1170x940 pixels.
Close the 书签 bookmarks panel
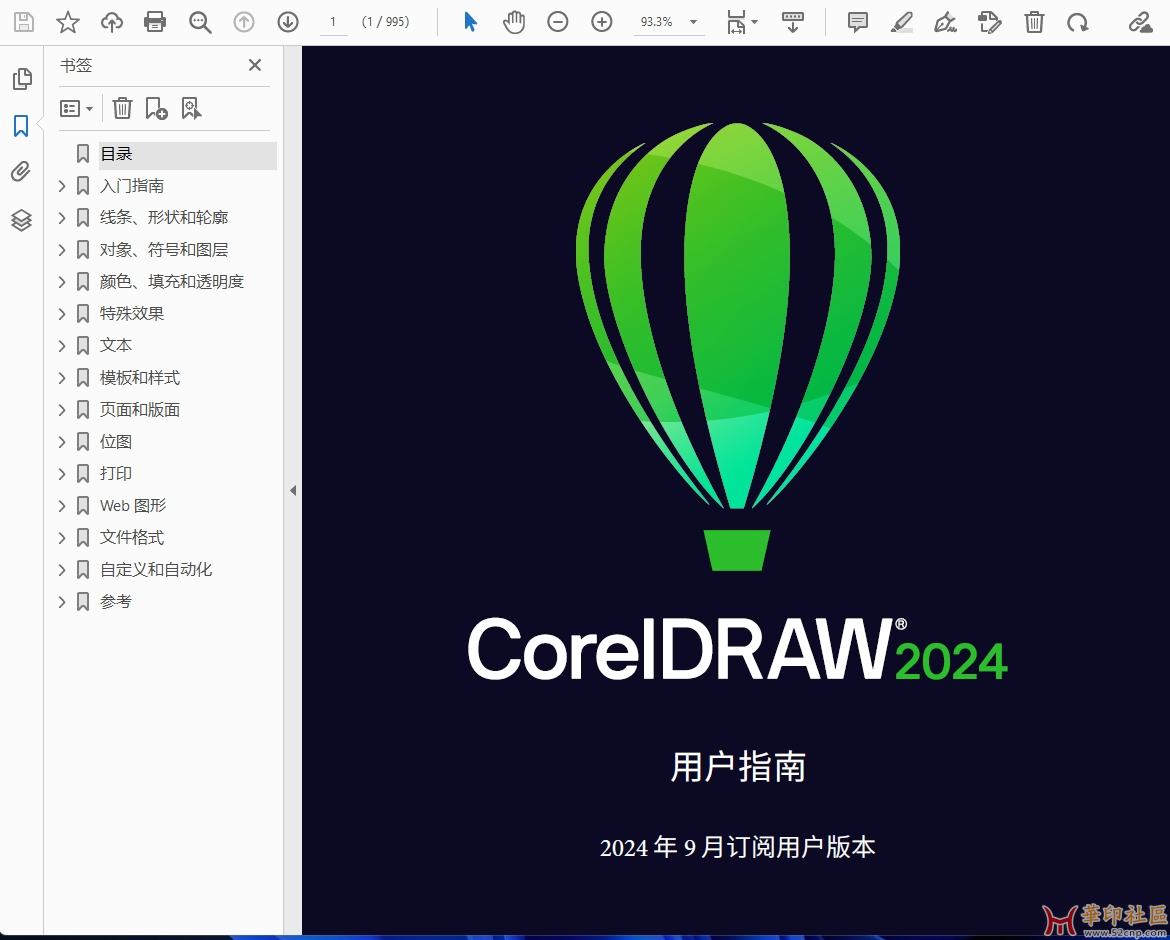pos(255,65)
